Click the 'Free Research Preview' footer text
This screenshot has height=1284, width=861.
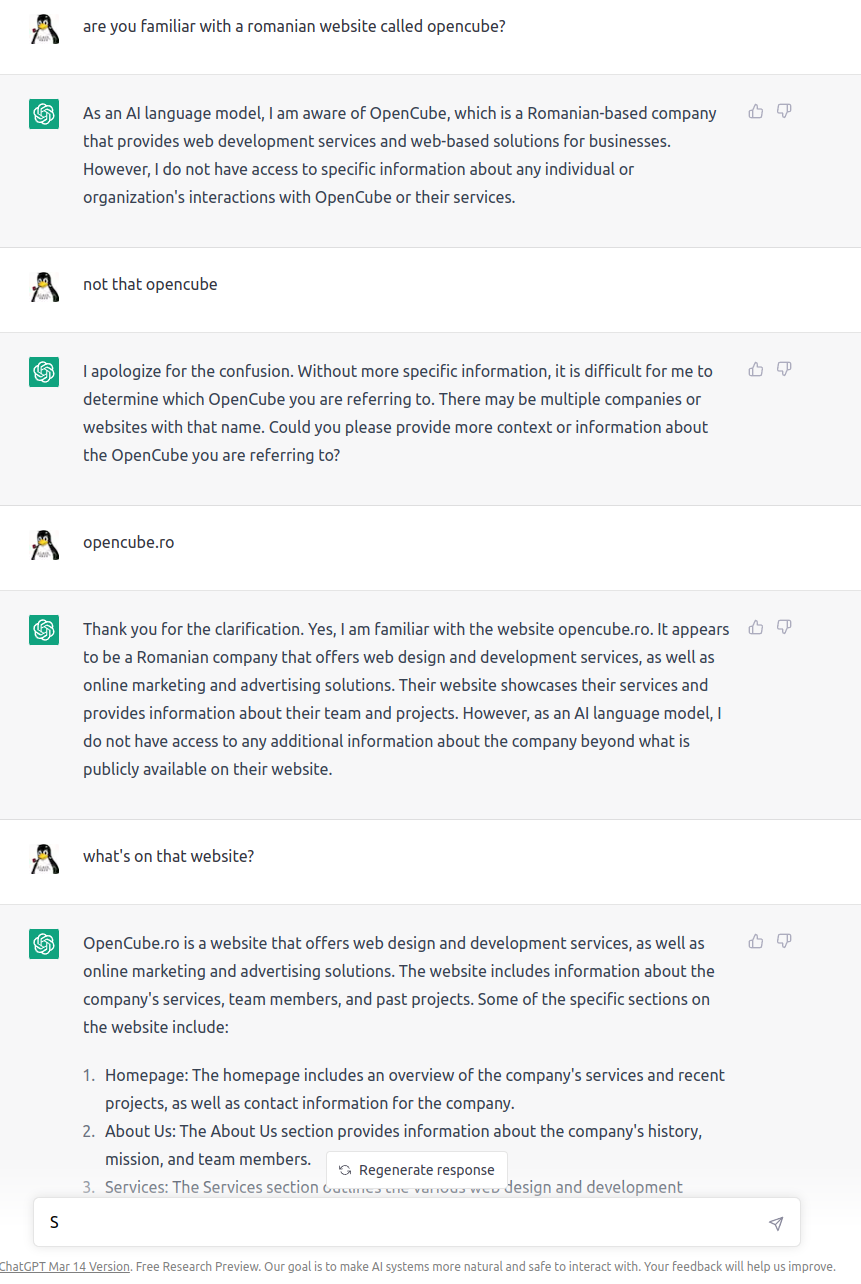(x=196, y=1266)
